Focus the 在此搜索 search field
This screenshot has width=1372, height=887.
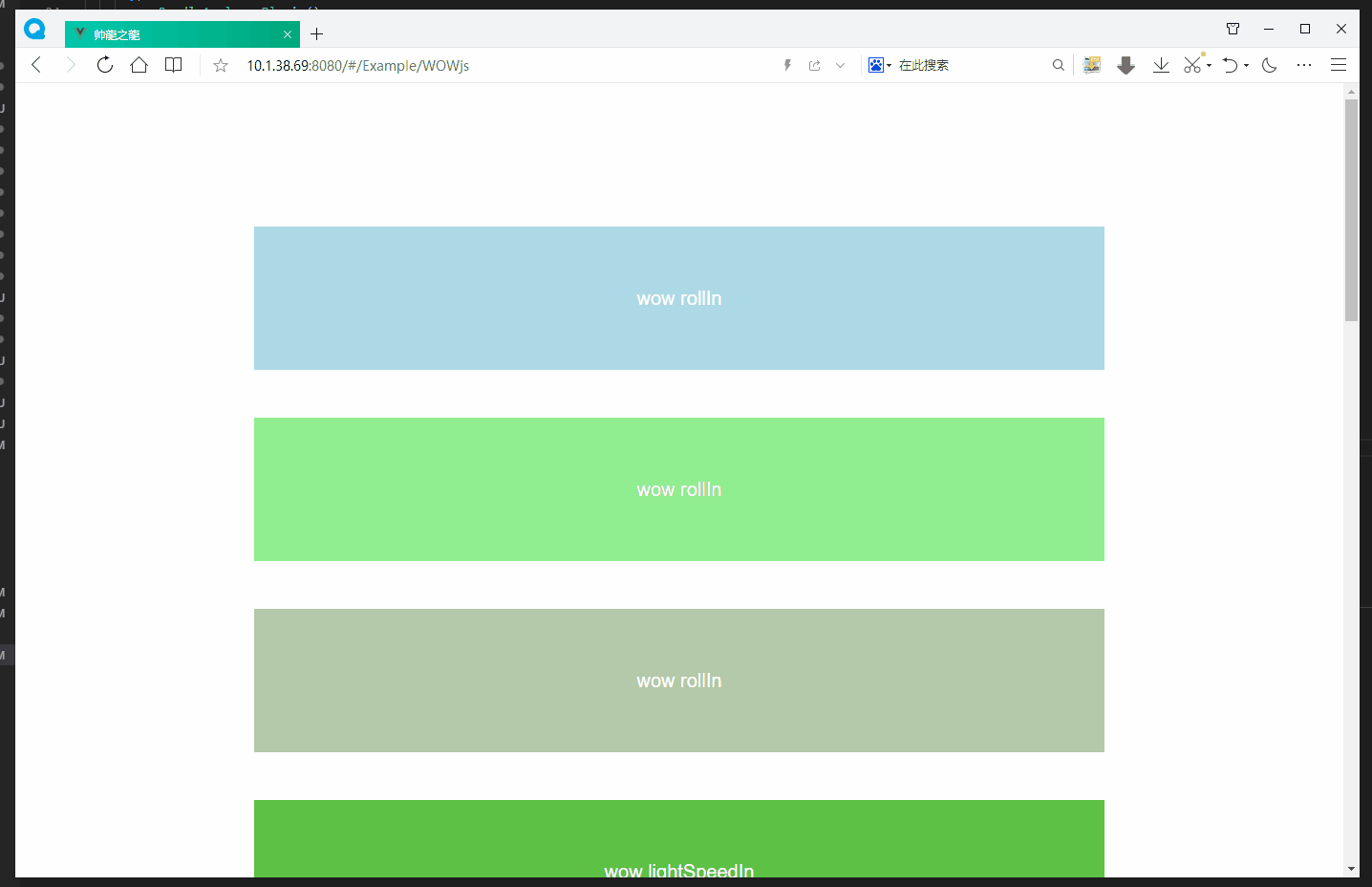pos(973,65)
